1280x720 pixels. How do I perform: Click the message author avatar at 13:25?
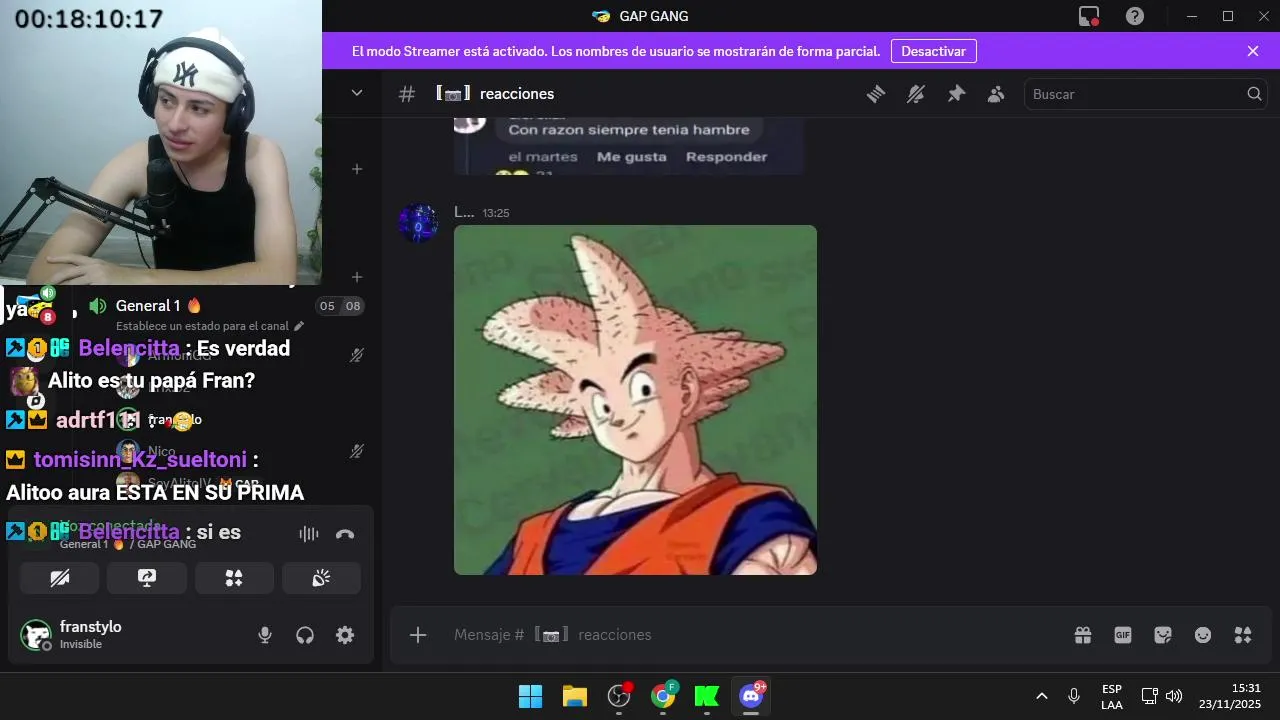pos(418,223)
